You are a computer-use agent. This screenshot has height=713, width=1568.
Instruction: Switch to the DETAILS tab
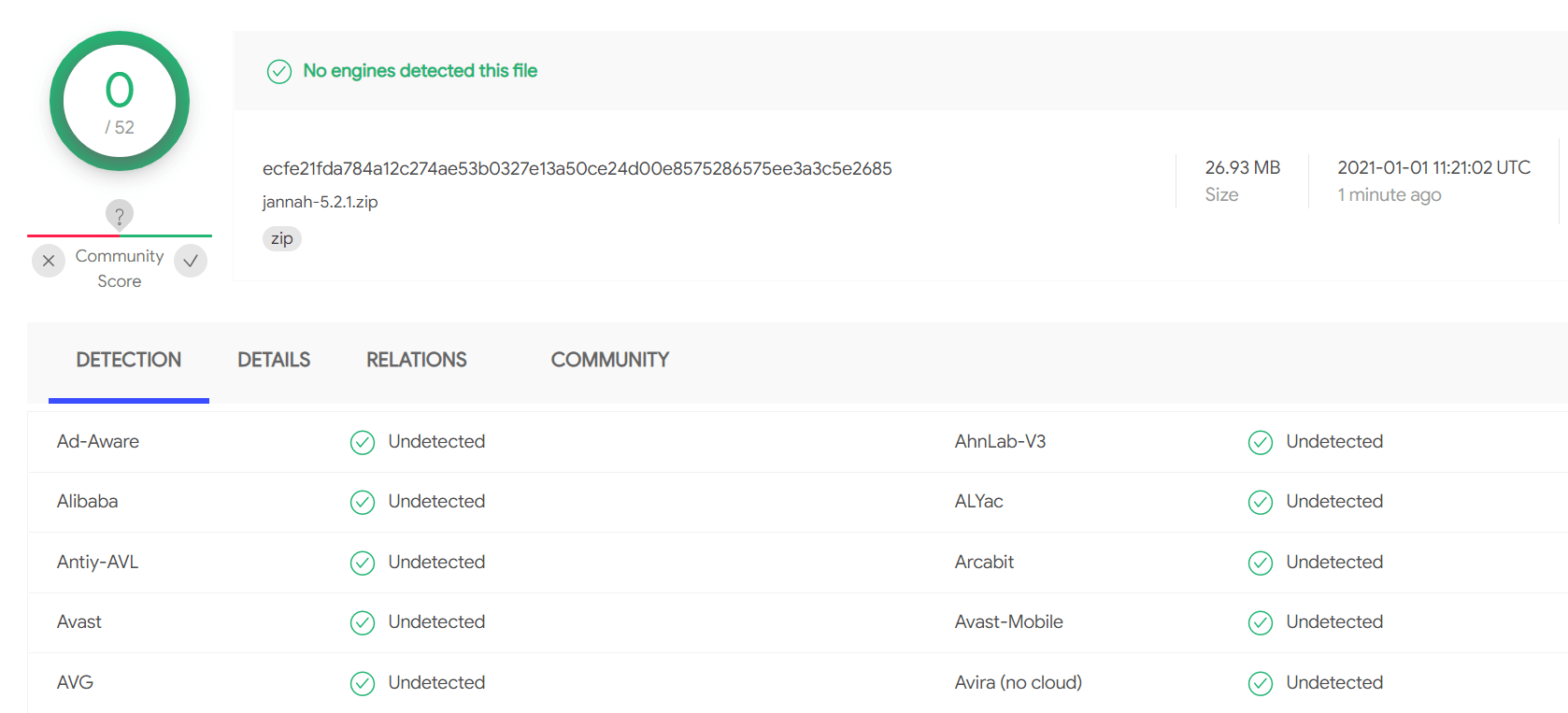pyautogui.click(x=274, y=360)
